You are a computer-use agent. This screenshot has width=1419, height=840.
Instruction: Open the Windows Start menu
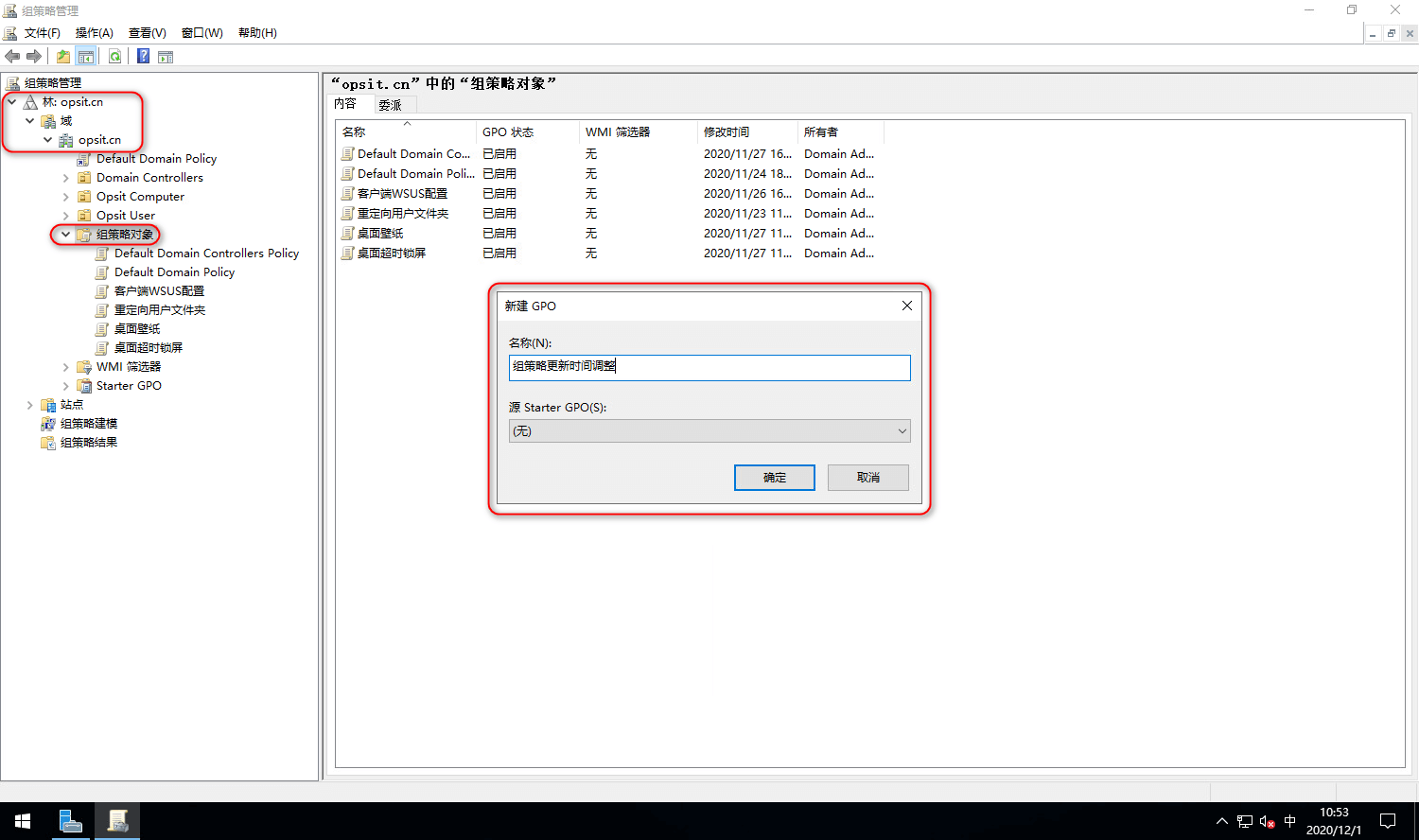tap(23, 821)
